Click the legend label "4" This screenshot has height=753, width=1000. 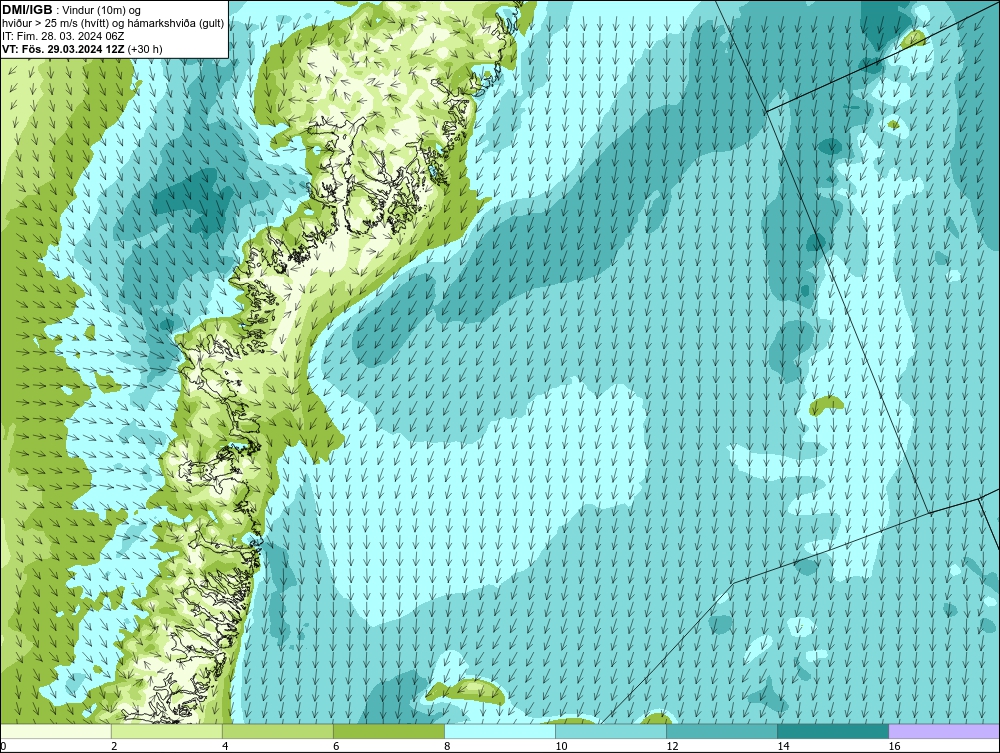tap(225, 746)
